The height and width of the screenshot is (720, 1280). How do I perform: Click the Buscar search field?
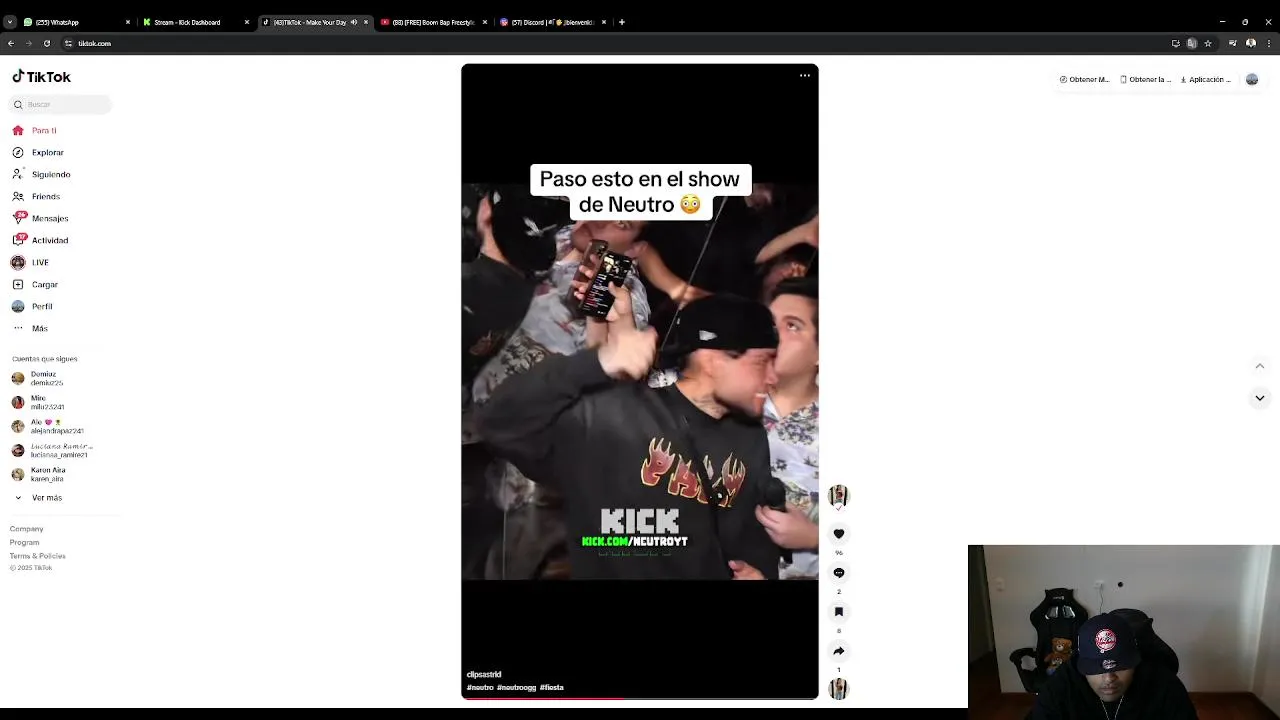(x=61, y=104)
